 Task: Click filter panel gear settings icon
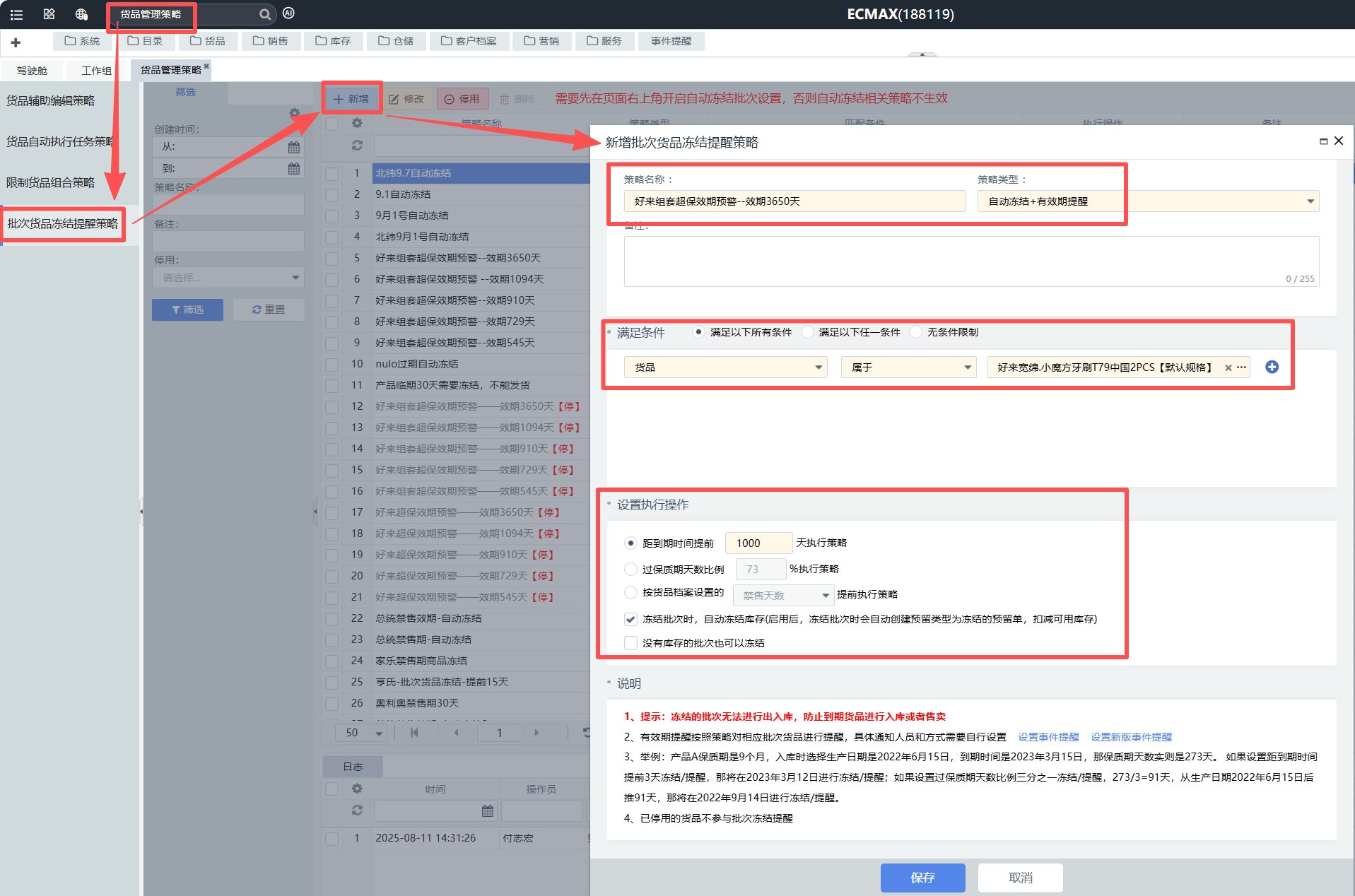click(x=295, y=112)
